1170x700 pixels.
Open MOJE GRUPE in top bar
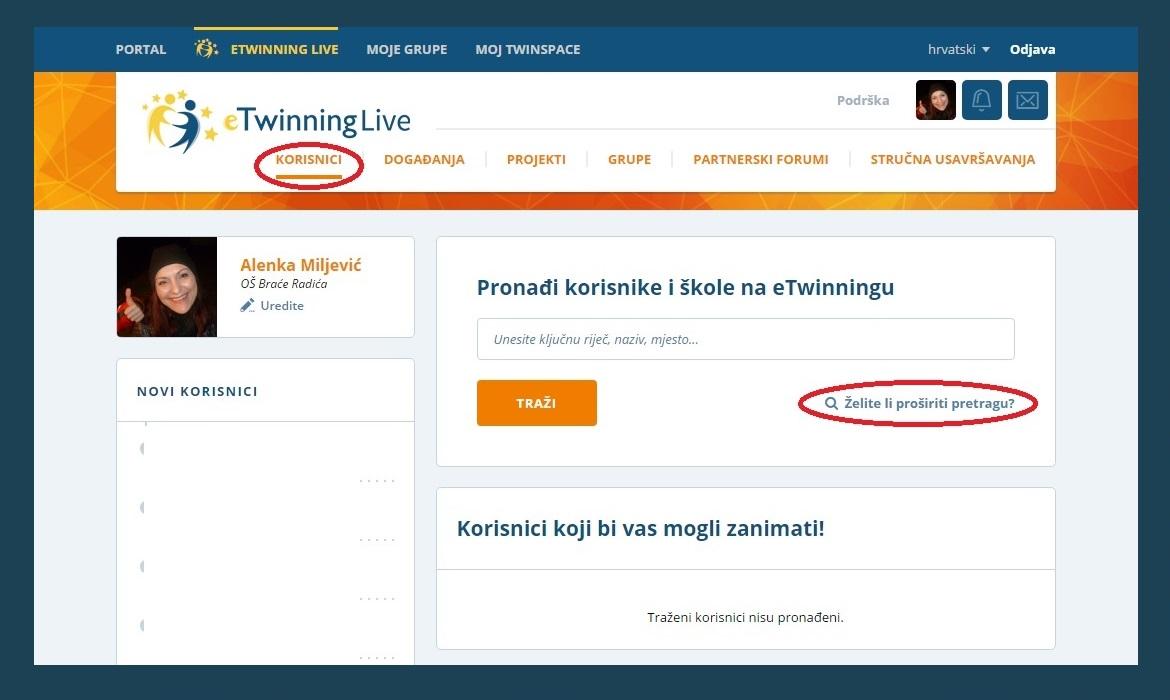point(407,49)
